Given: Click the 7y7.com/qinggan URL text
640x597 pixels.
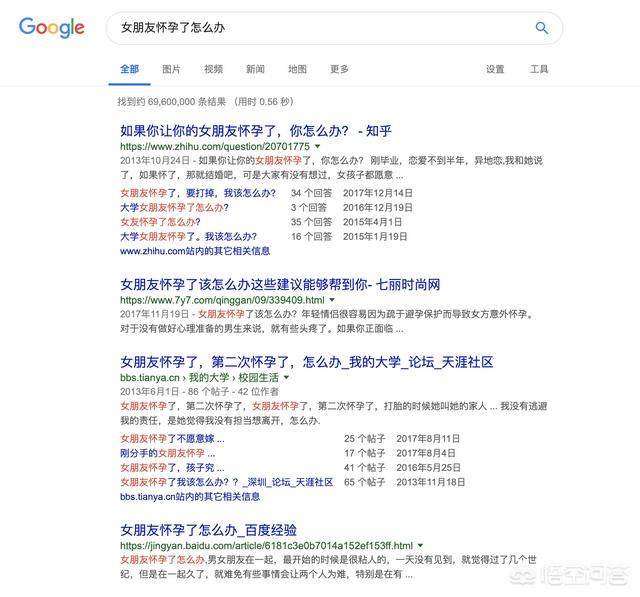Looking at the screenshot, I should coord(222,300).
